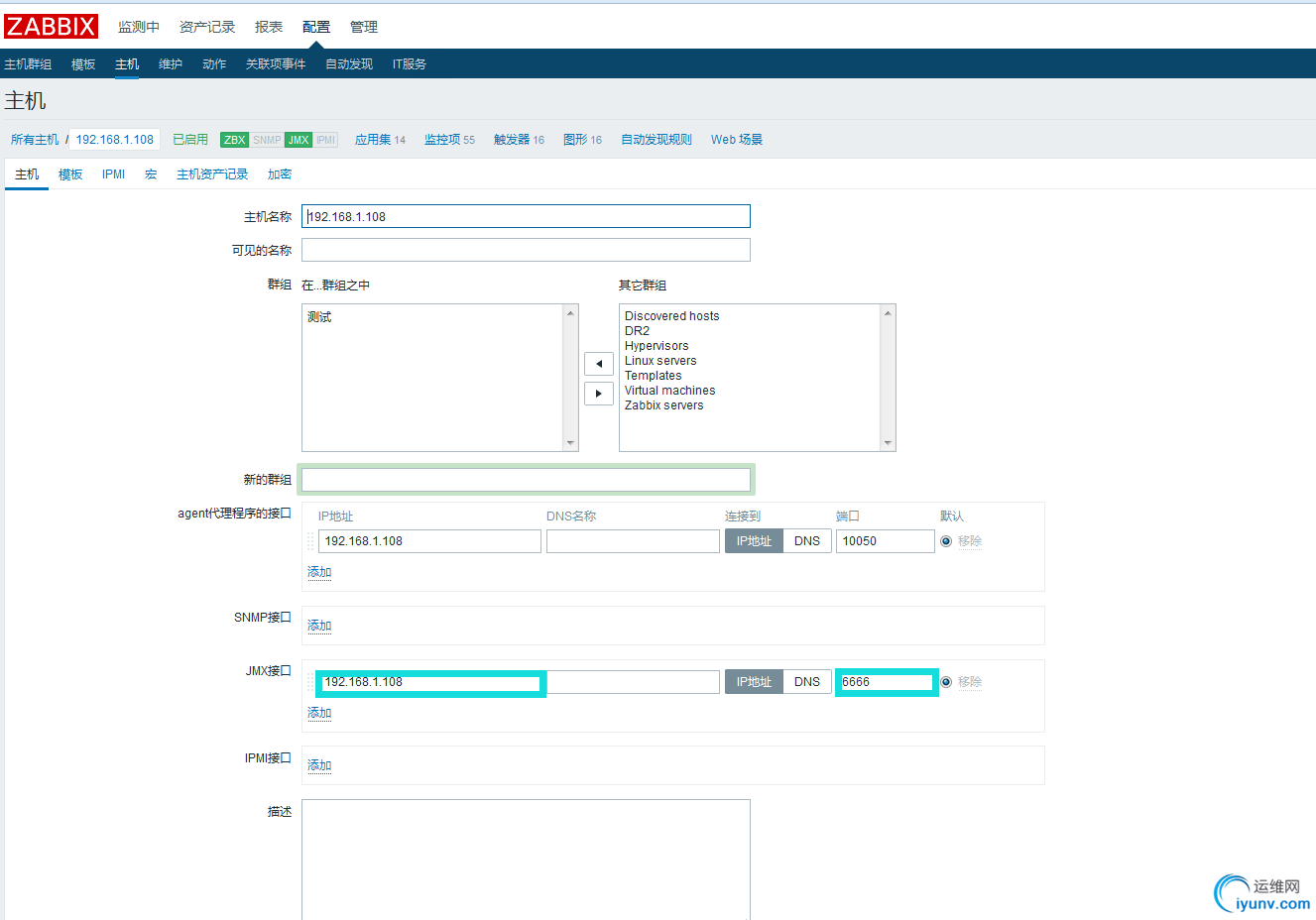The height and width of the screenshot is (920, 1316).
Task: Set JMX interface to connect via DNS
Action: (807, 682)
